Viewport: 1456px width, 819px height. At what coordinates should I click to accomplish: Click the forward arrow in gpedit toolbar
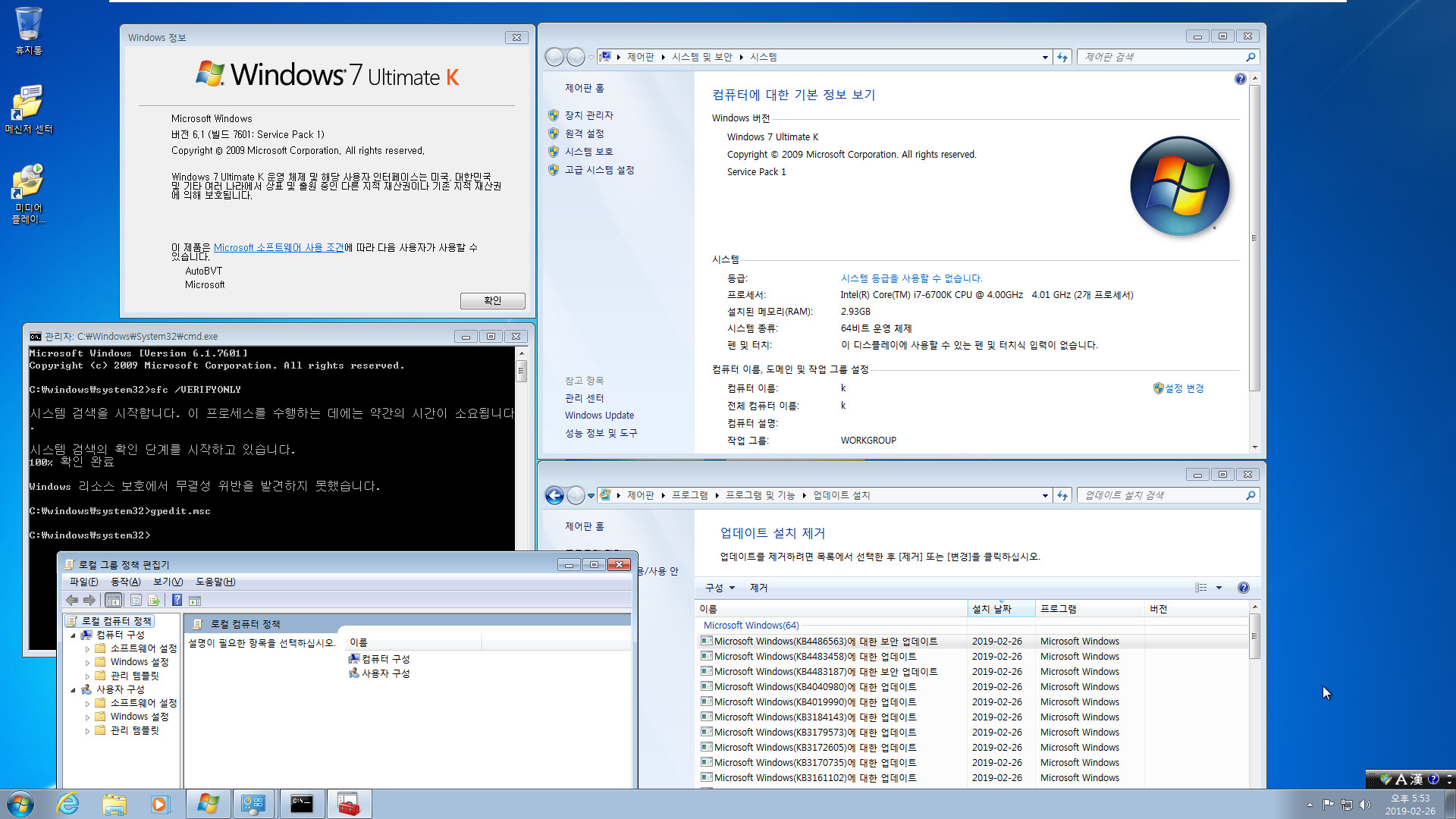coord(89,601)
